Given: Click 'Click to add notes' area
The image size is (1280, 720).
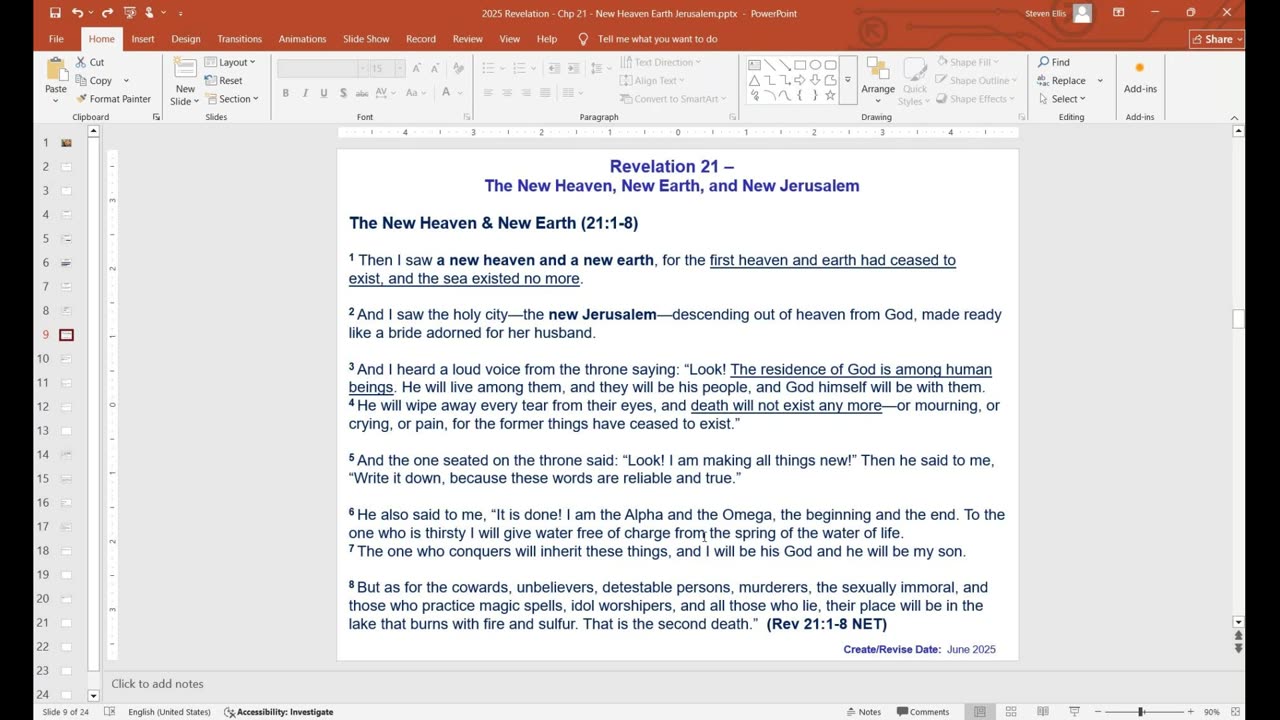Looking at the screenshot, I should pyautogui.click(x=157, y=684).
